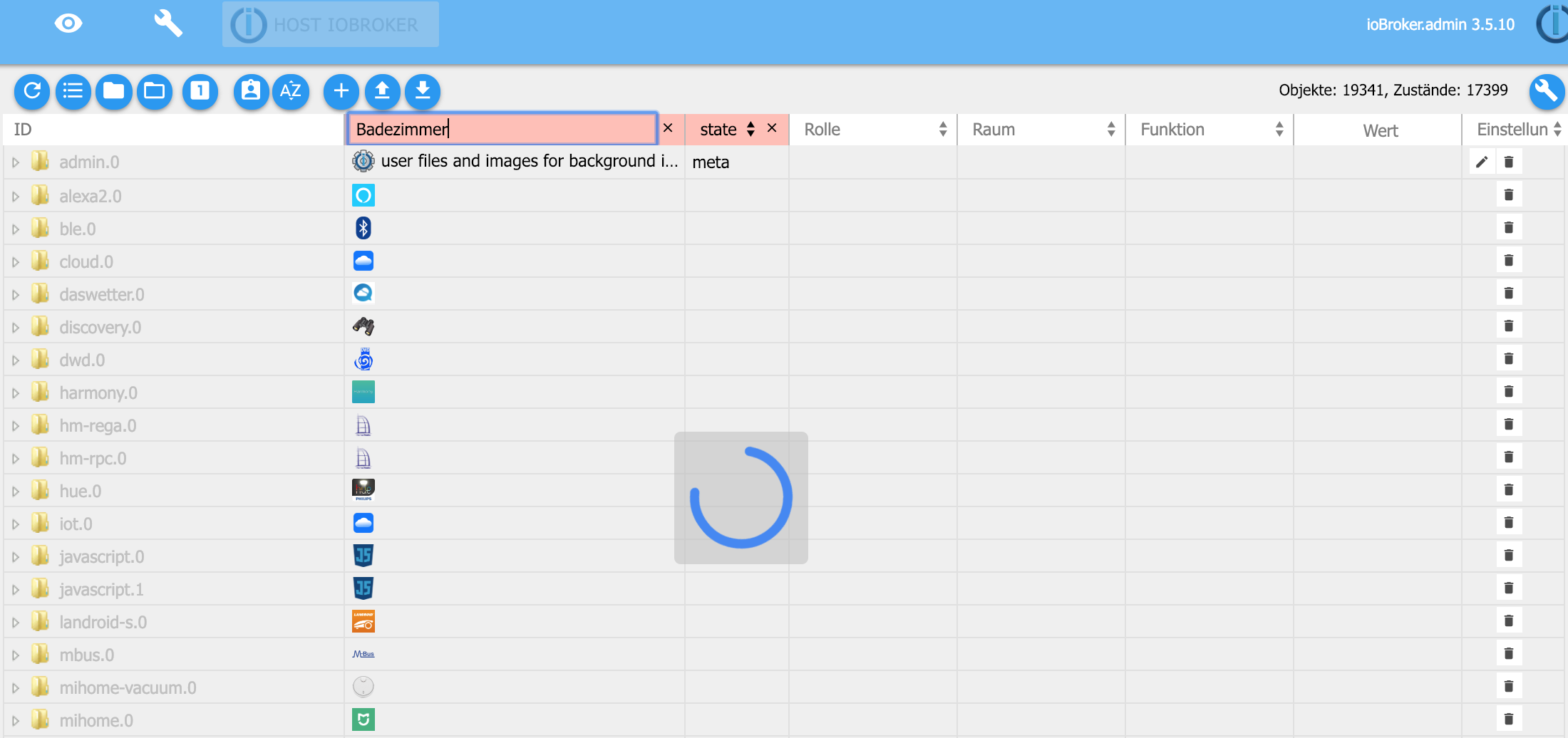Click the Bluetooth adapter icon in ble.0 row

click(x=363, y=228)
